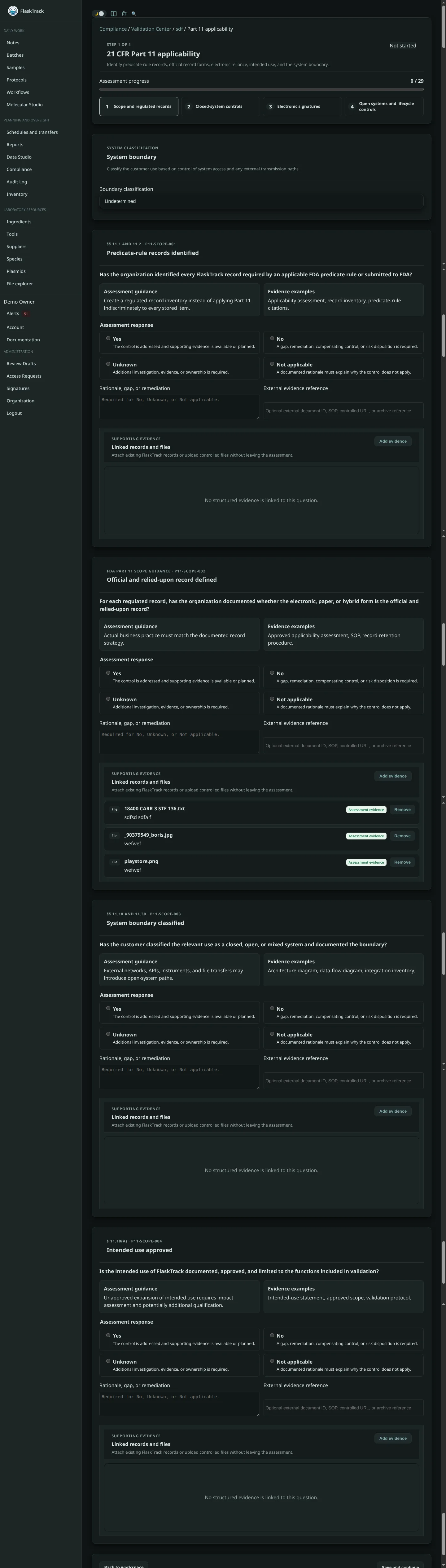
Task: Open Alerts under Demo Owner
Action: (13, 313)
